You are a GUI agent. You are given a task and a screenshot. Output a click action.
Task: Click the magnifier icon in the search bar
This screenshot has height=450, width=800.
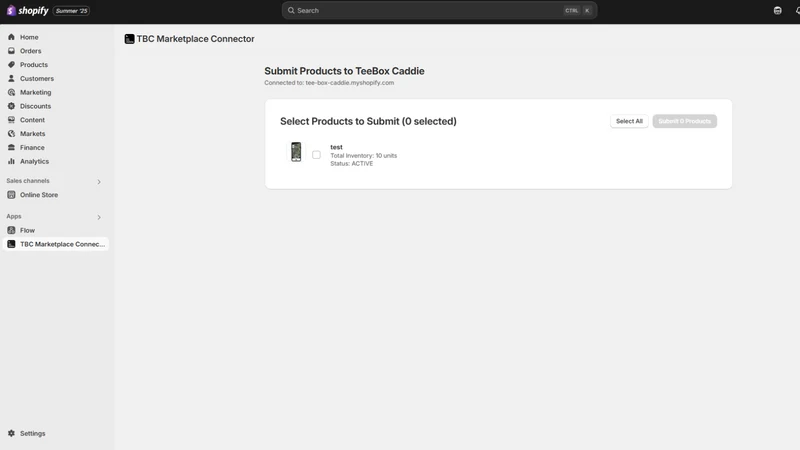point(291,10)
